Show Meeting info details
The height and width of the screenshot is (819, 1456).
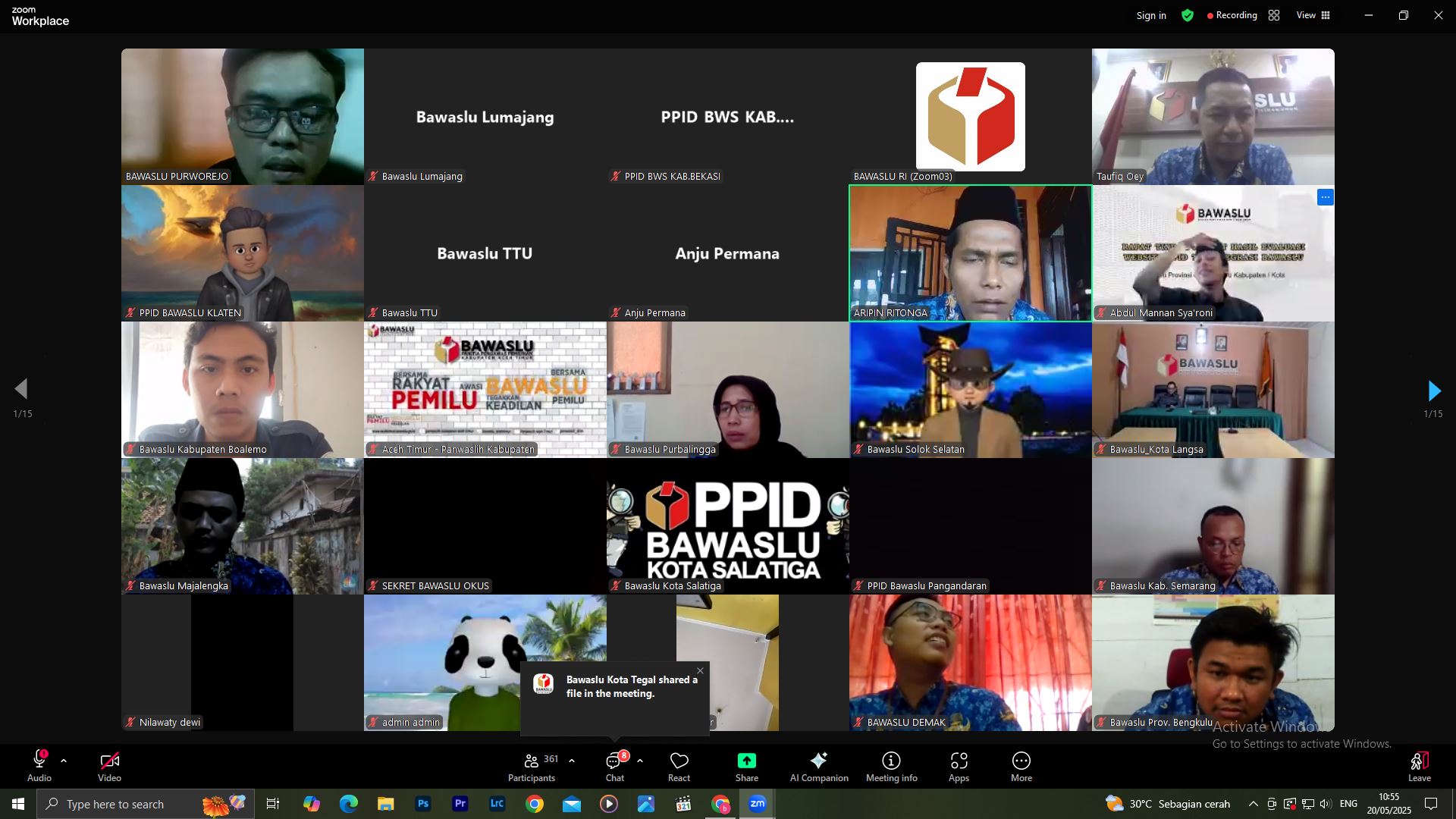pyautogui.click(x=890, y=764)
